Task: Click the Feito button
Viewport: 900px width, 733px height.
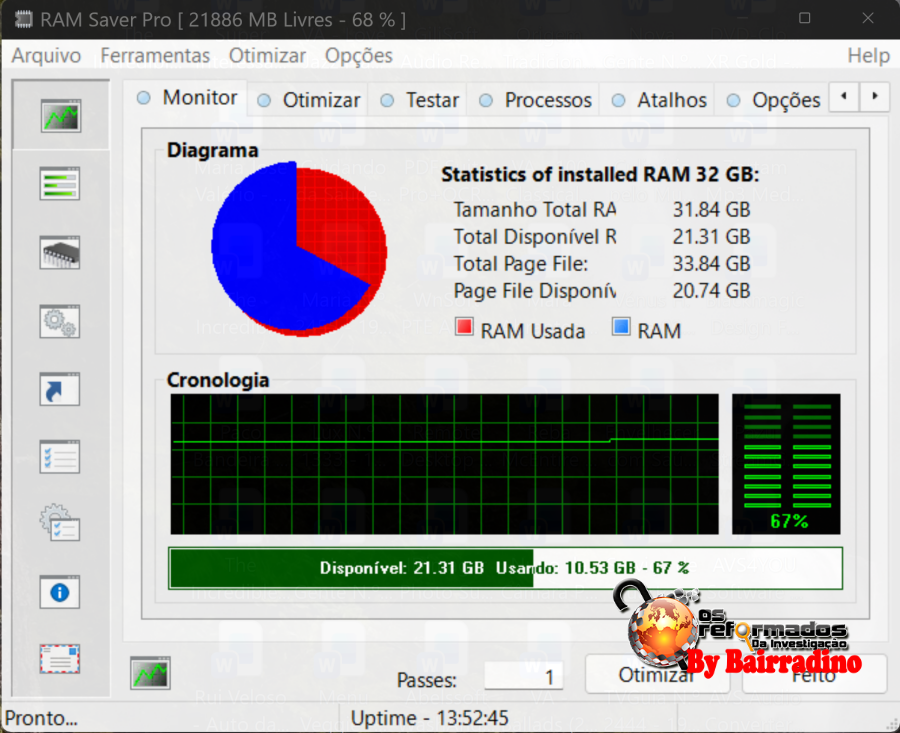Action: (x=814, y=675)
